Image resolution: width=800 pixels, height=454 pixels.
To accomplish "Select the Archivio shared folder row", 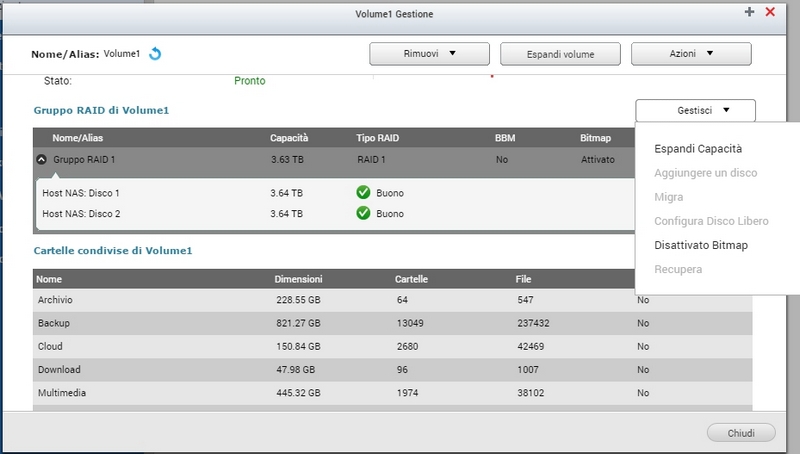I will click(58, 300).
